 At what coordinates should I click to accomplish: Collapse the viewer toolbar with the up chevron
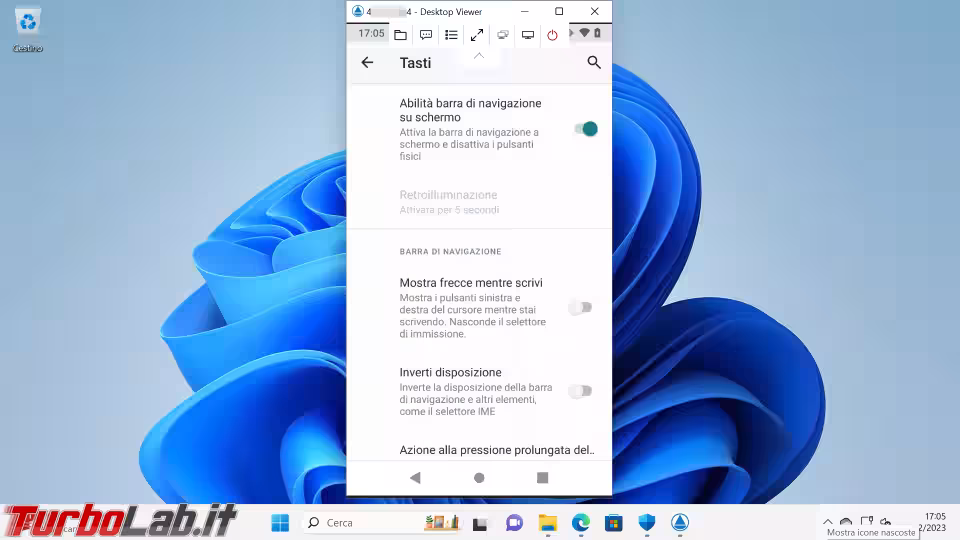point(479,56)
